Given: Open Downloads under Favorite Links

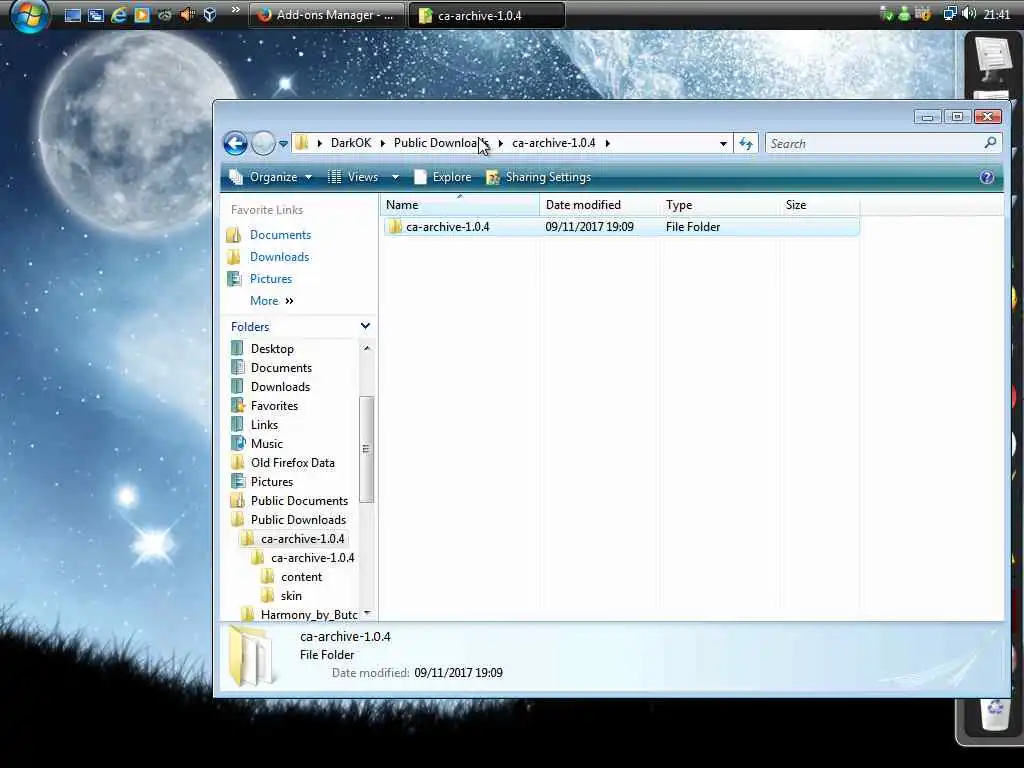Looking at the screenshot, I should point(280,257).
